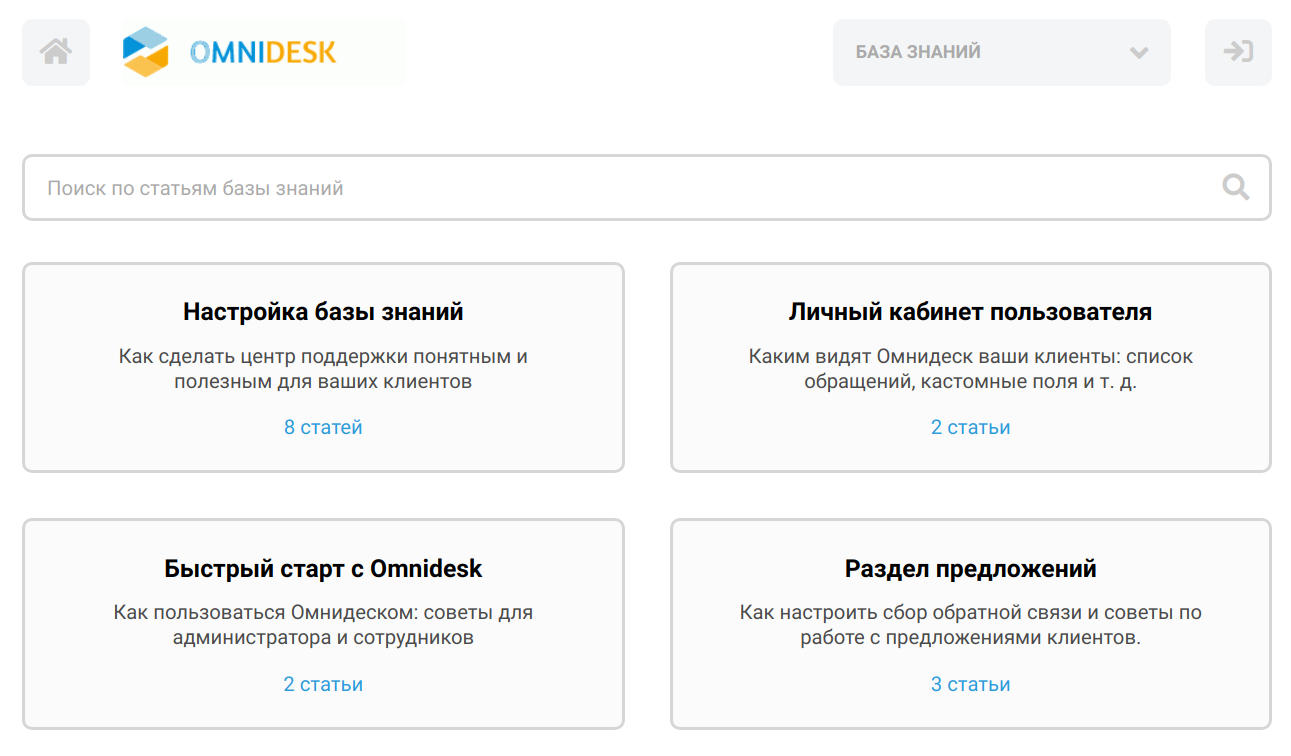Open the login arrow icon
The width and height of the screenshot is (1291, 756).
click(x=1238, y=52)
